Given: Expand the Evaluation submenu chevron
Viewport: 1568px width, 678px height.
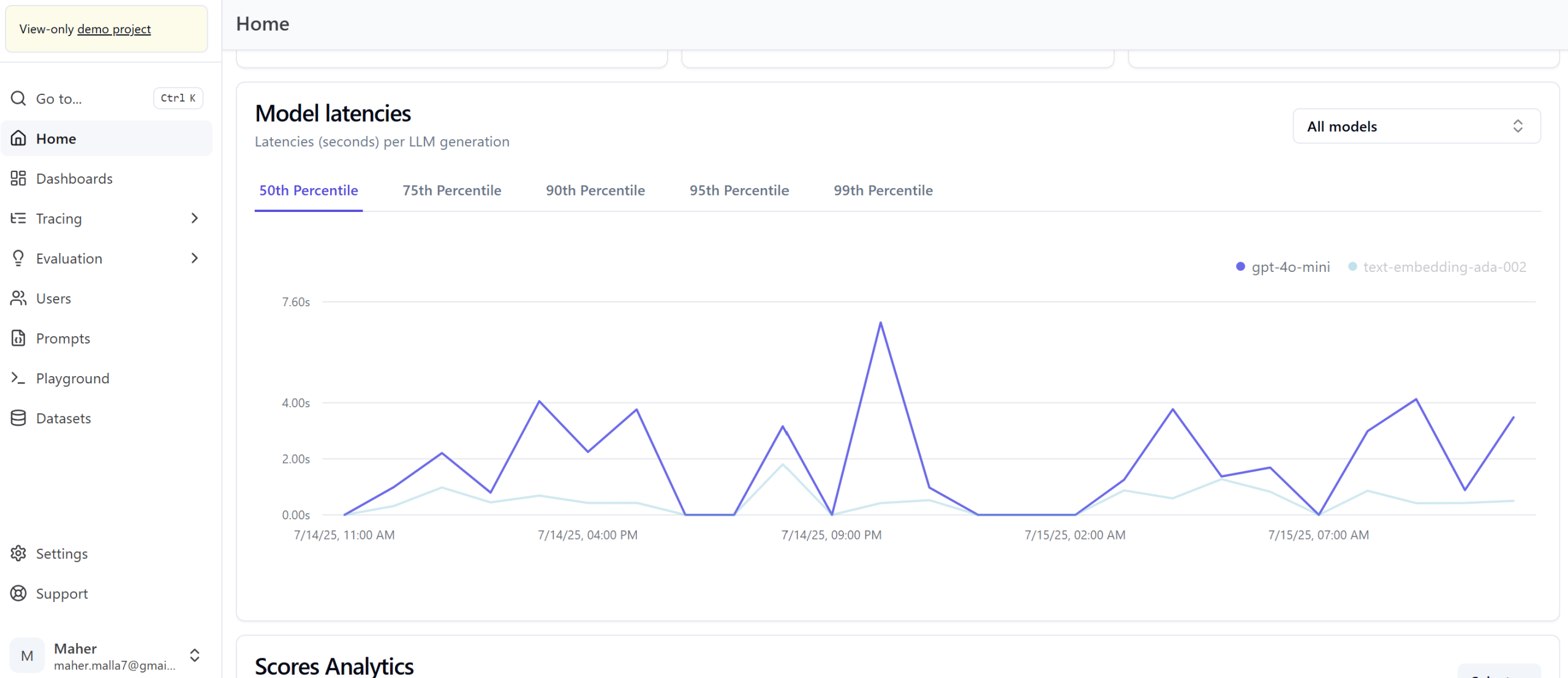Looking at the screenshot, I should point(195,258).
